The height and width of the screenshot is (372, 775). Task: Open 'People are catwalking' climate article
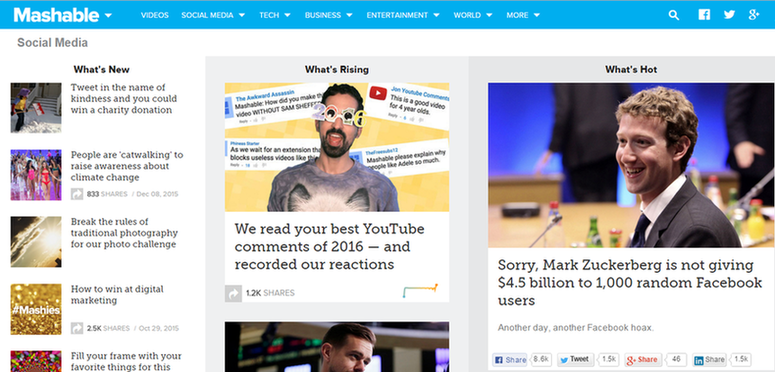[127, 166]
